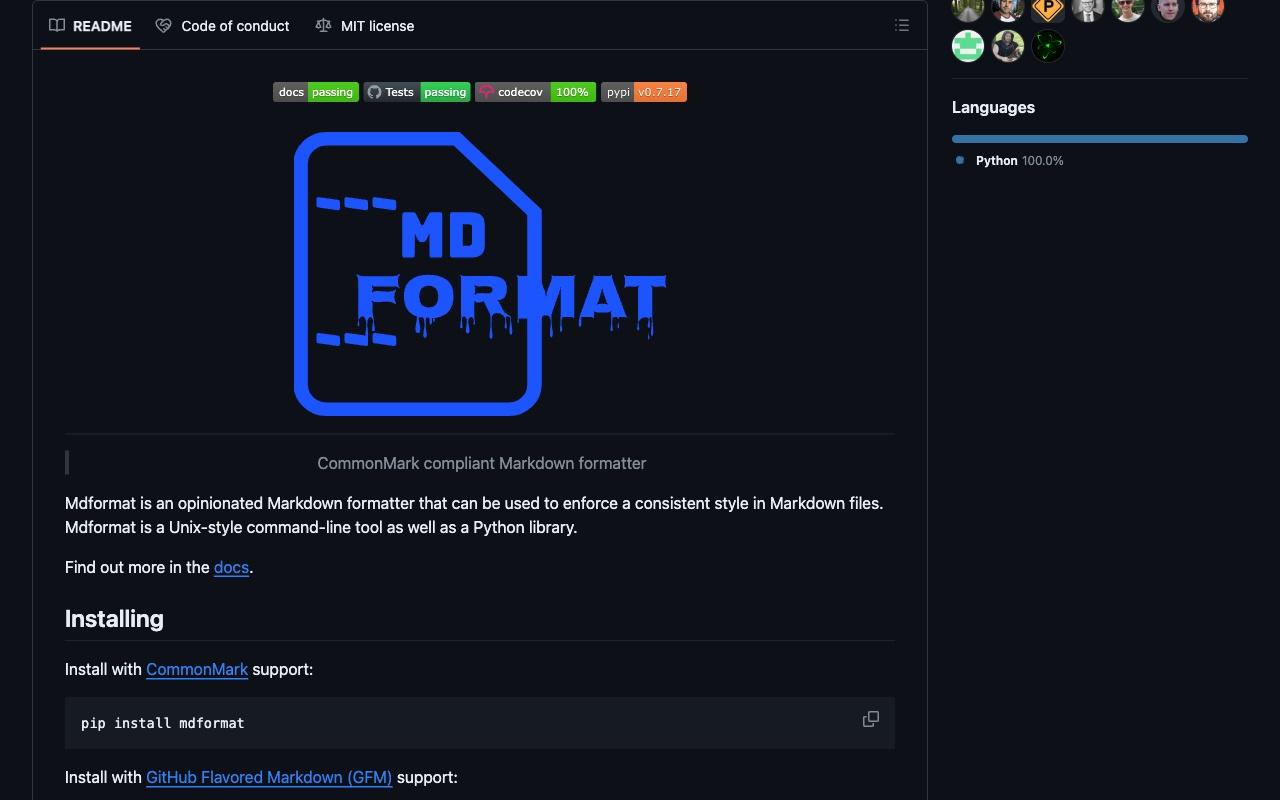The width and height of the screenshot is (1280, 800).
Task: Open the docs passing badge
Action: click(316, 92)
